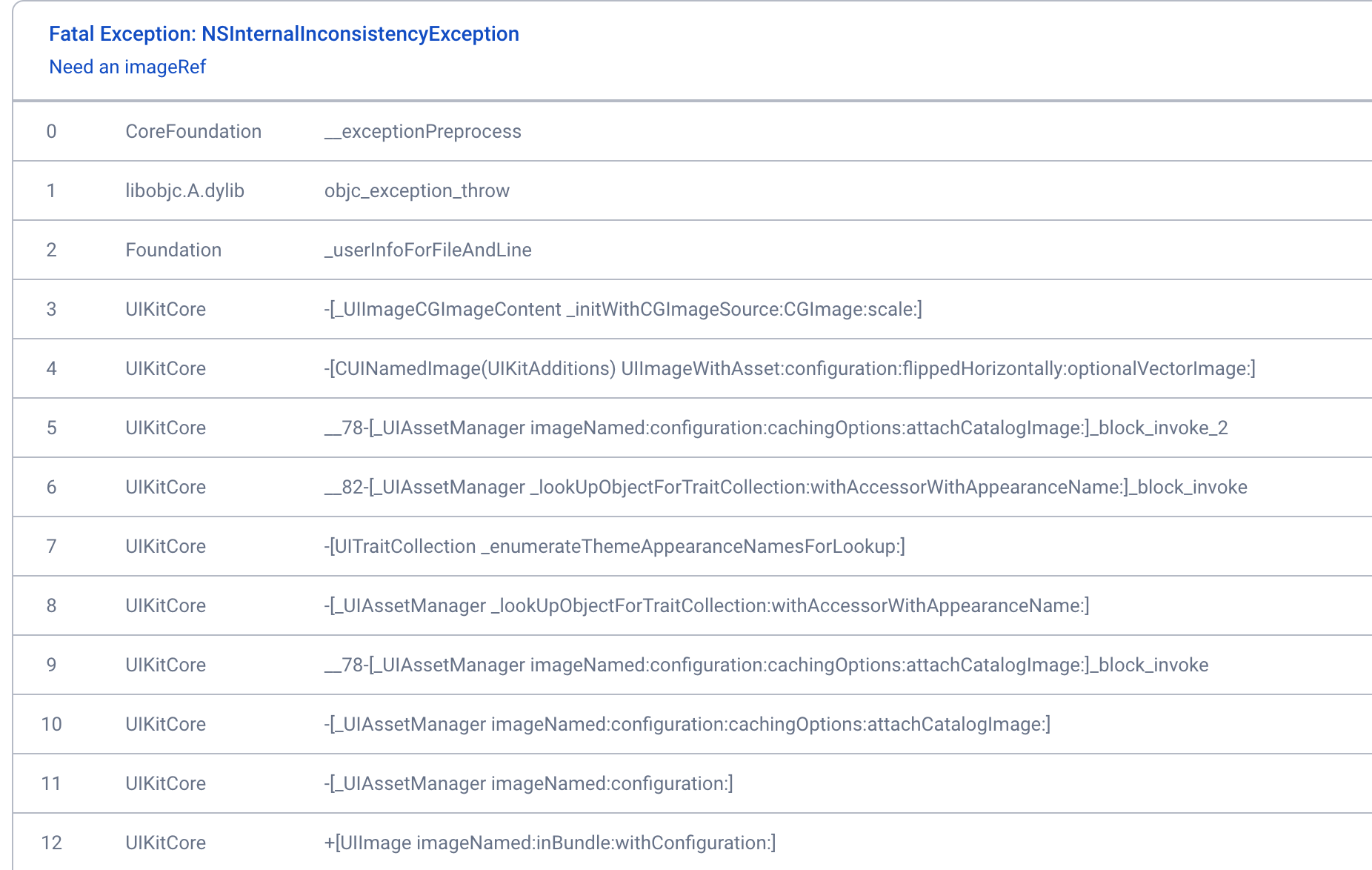The height and width of the screenshot is (870, 1372).
Task: Click the __82 _lookUpObjectForTraitCollection block_invoke symbol
Action: [785, 487]
